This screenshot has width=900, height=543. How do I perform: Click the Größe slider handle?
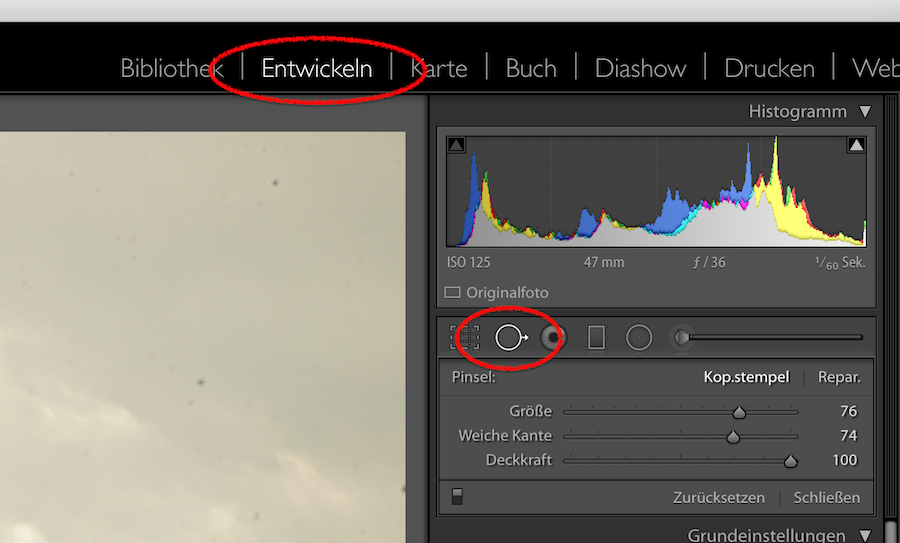coord(739,412)
